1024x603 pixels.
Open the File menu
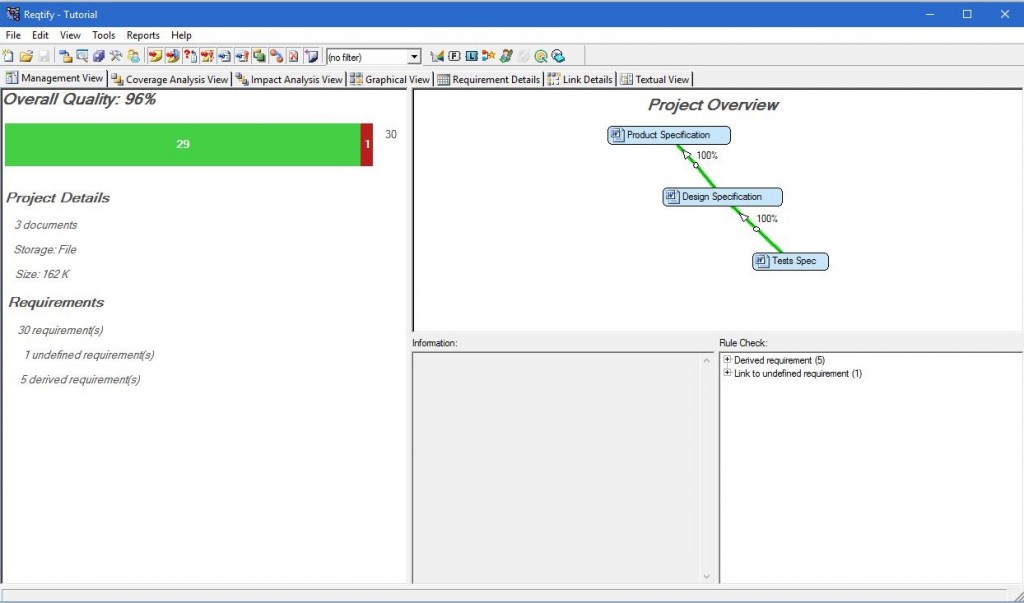pos(13,35)
